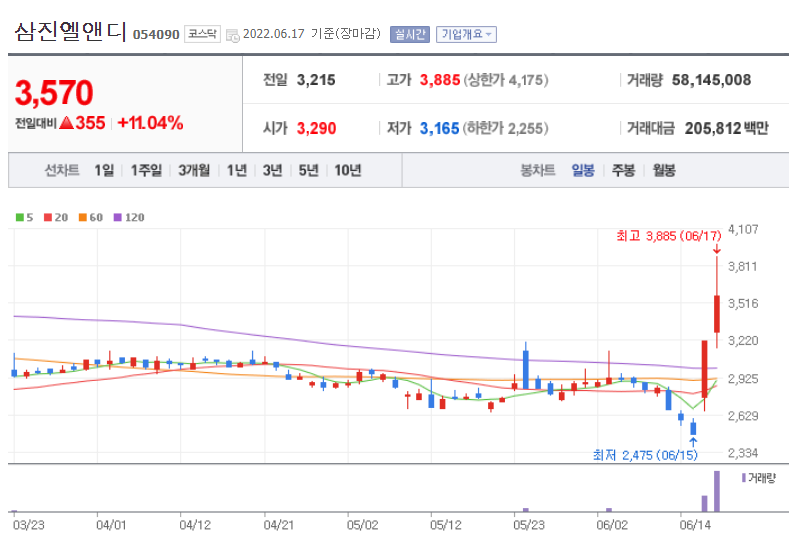This screenshot has height=547, width=789.
Task: Click the calendar clock icon before the date
Action: coord(232,35)
